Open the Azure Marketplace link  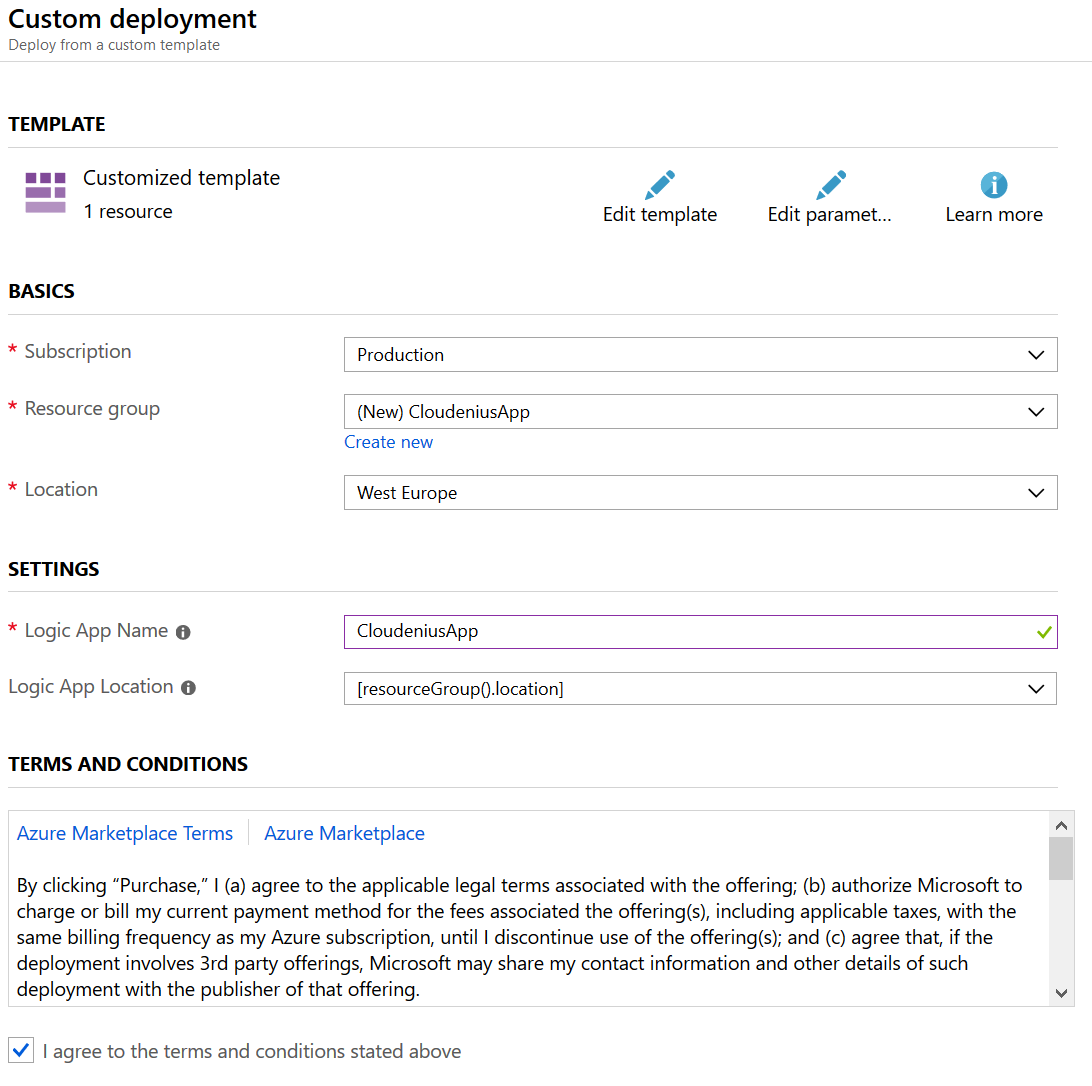[344, 832]
